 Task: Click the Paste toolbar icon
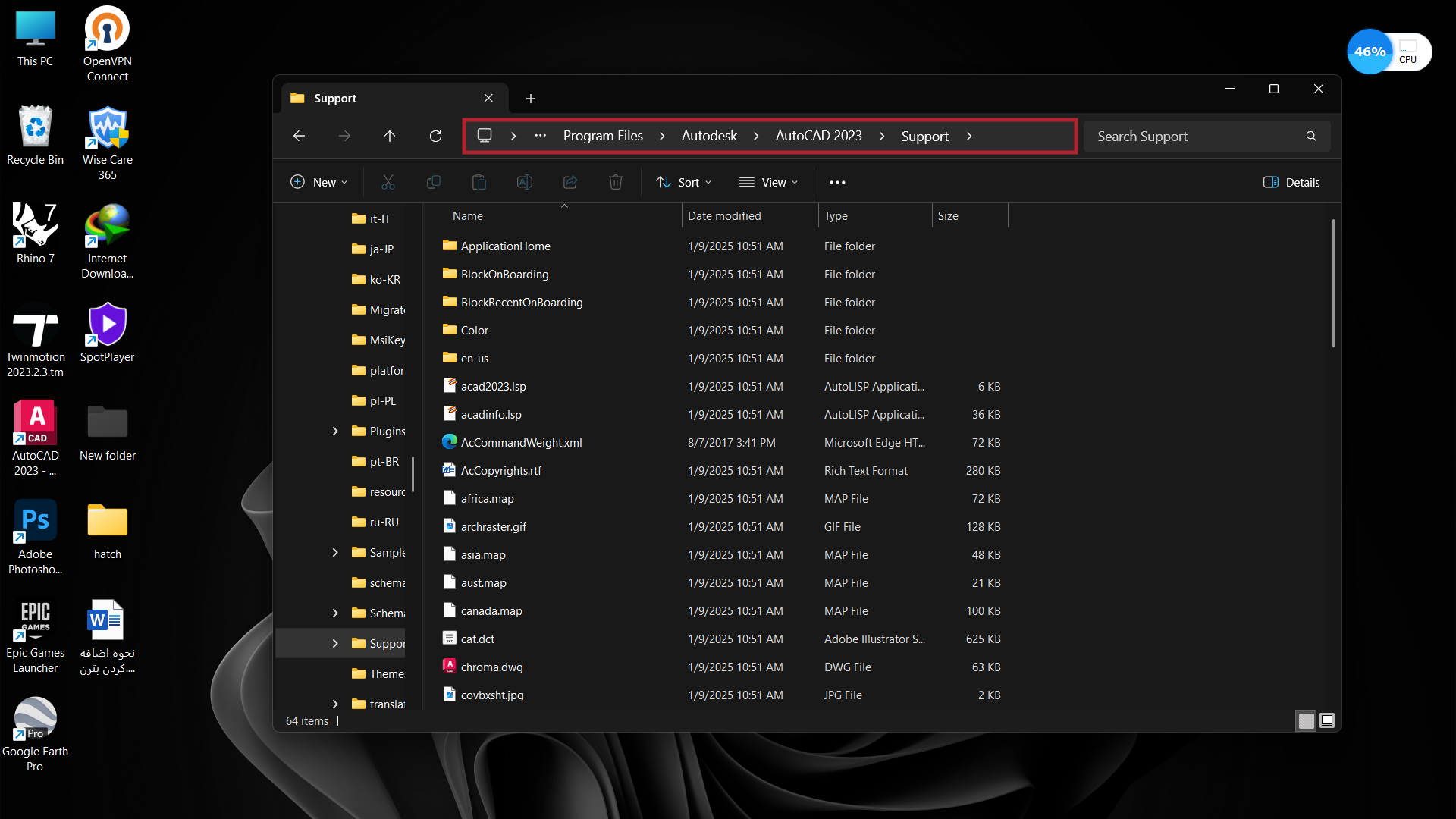point(479,182)
